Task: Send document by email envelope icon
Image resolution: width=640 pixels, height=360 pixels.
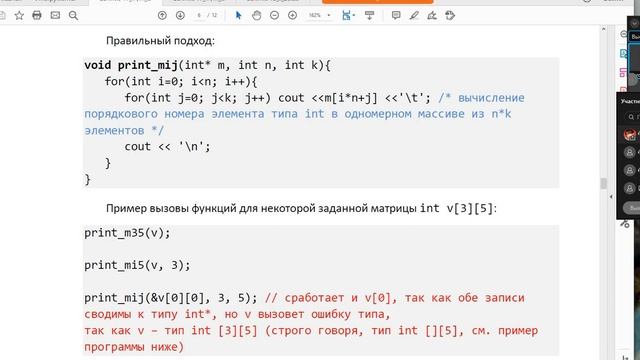Action: coord(55,16)
